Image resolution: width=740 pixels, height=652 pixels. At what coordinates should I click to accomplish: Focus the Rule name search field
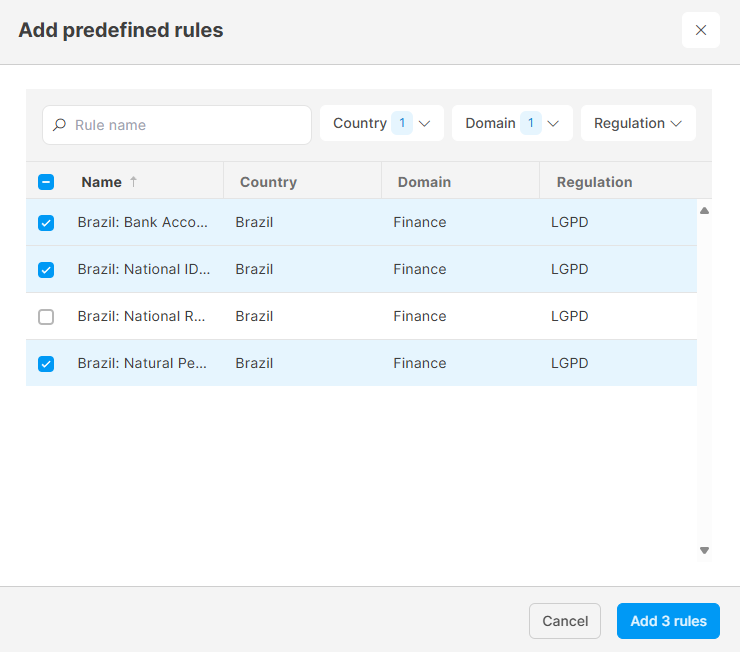177,125
